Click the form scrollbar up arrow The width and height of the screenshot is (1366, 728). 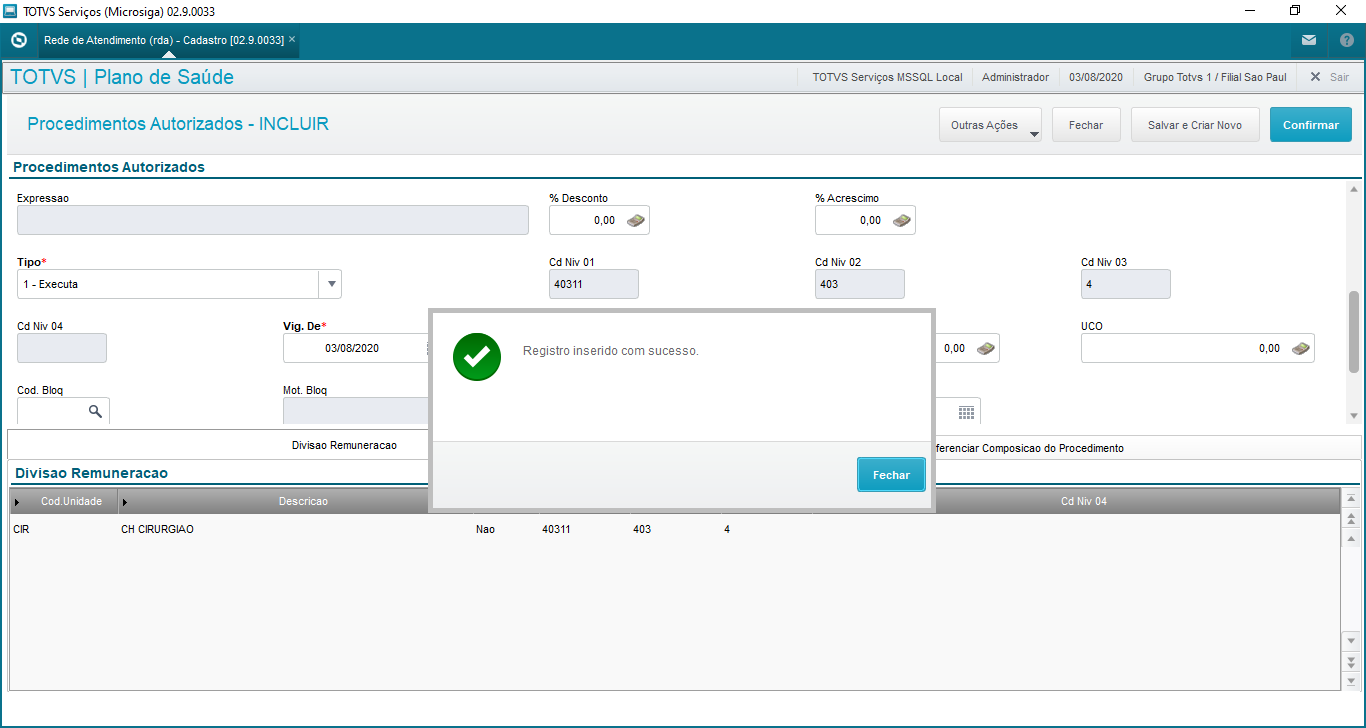(1354, 189)
